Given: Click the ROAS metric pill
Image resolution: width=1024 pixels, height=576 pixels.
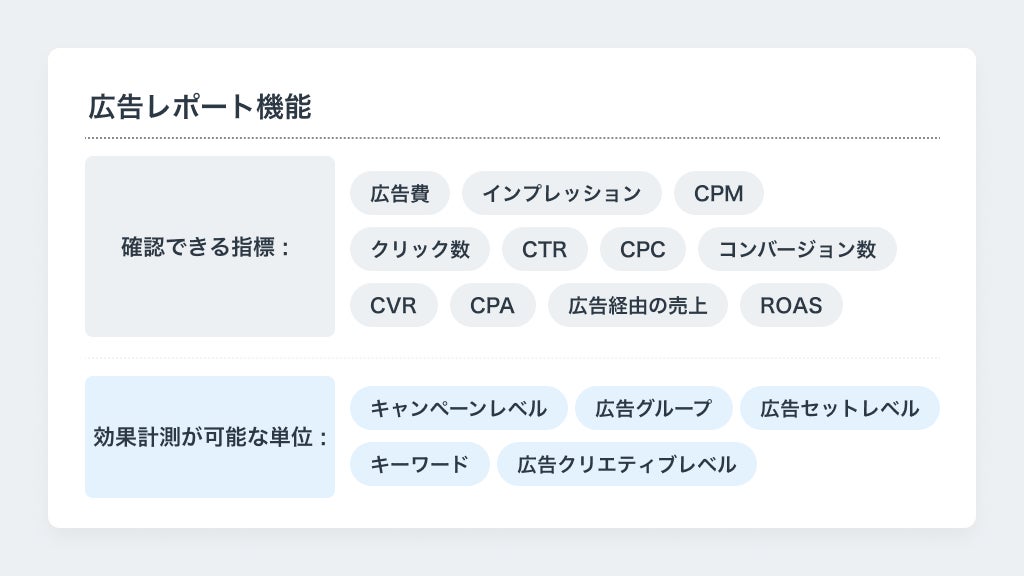Looking at the screenshot, I should coord(791,305).
